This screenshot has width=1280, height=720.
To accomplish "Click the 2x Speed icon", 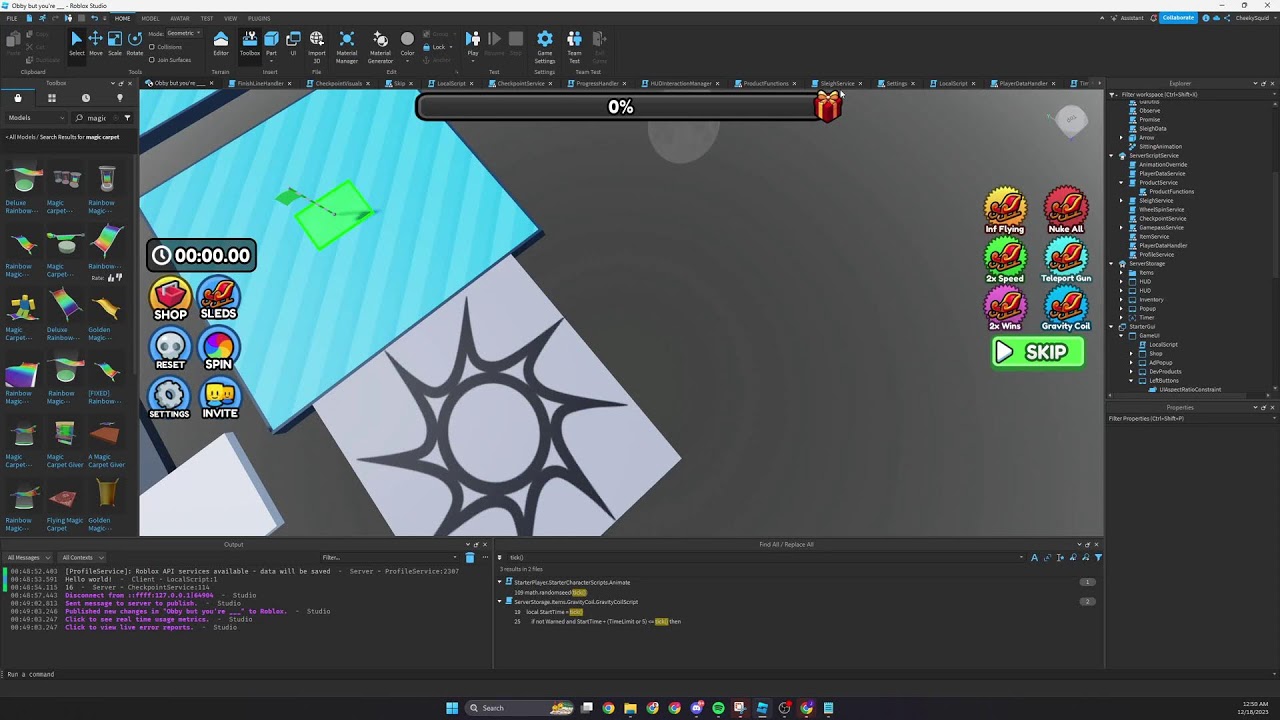I will 1005,261.
